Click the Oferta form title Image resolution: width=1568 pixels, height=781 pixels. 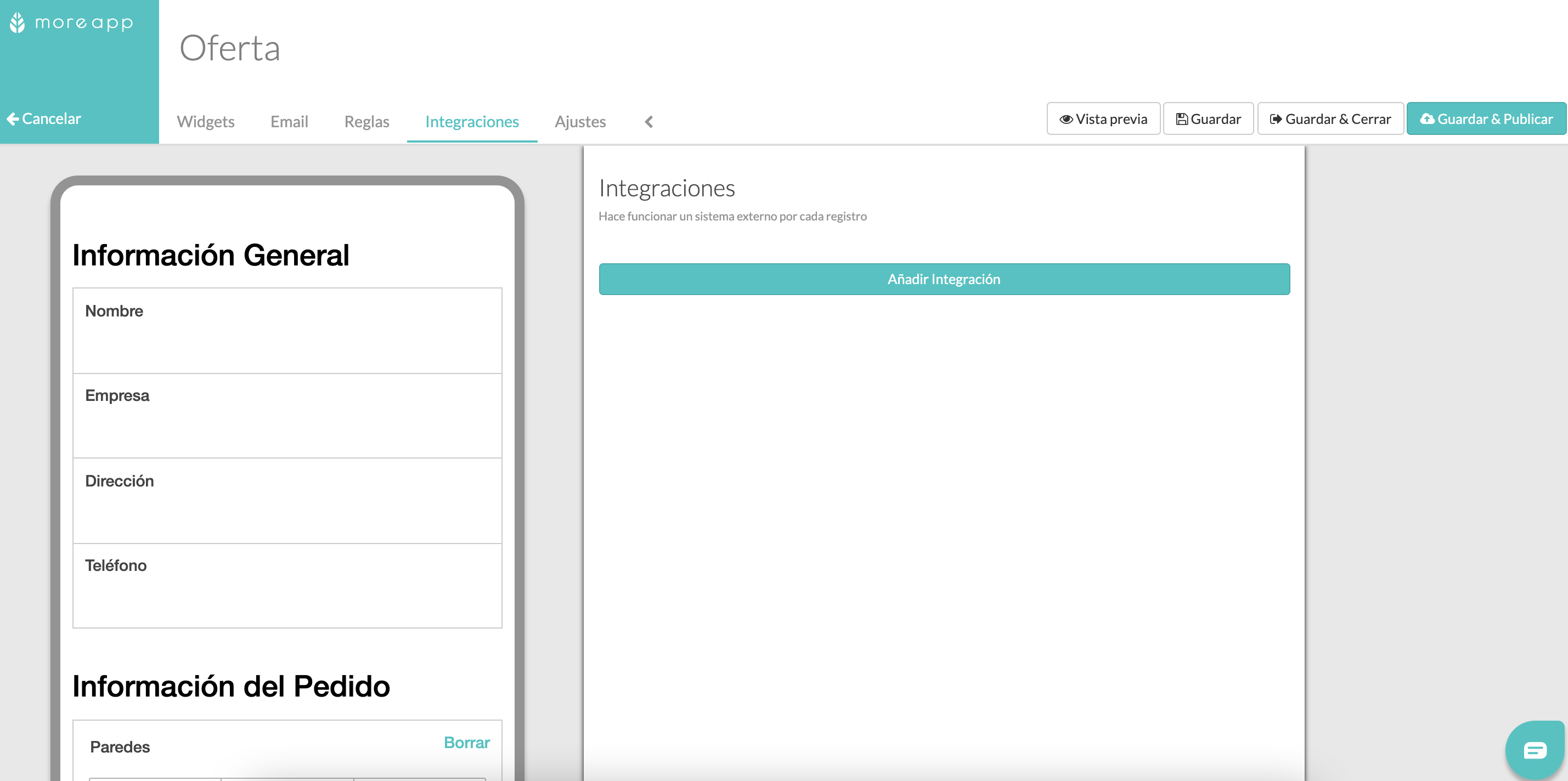point(230,48)
